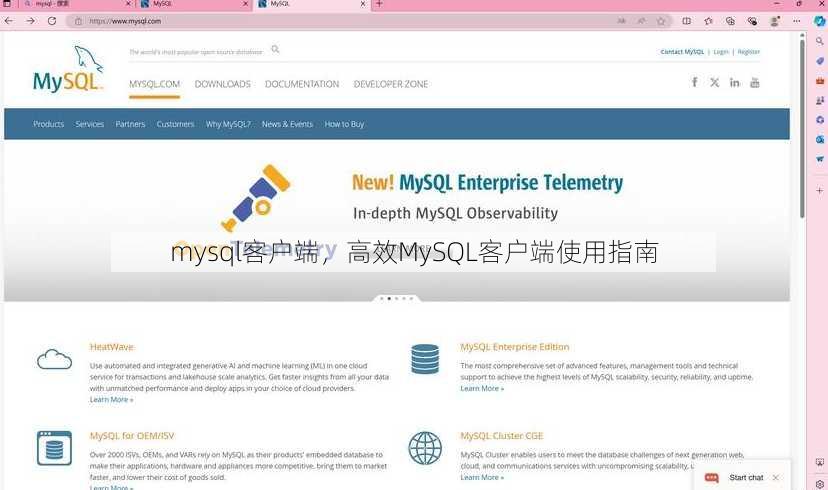Open the Edge sidebar search icon

(820, 41)
